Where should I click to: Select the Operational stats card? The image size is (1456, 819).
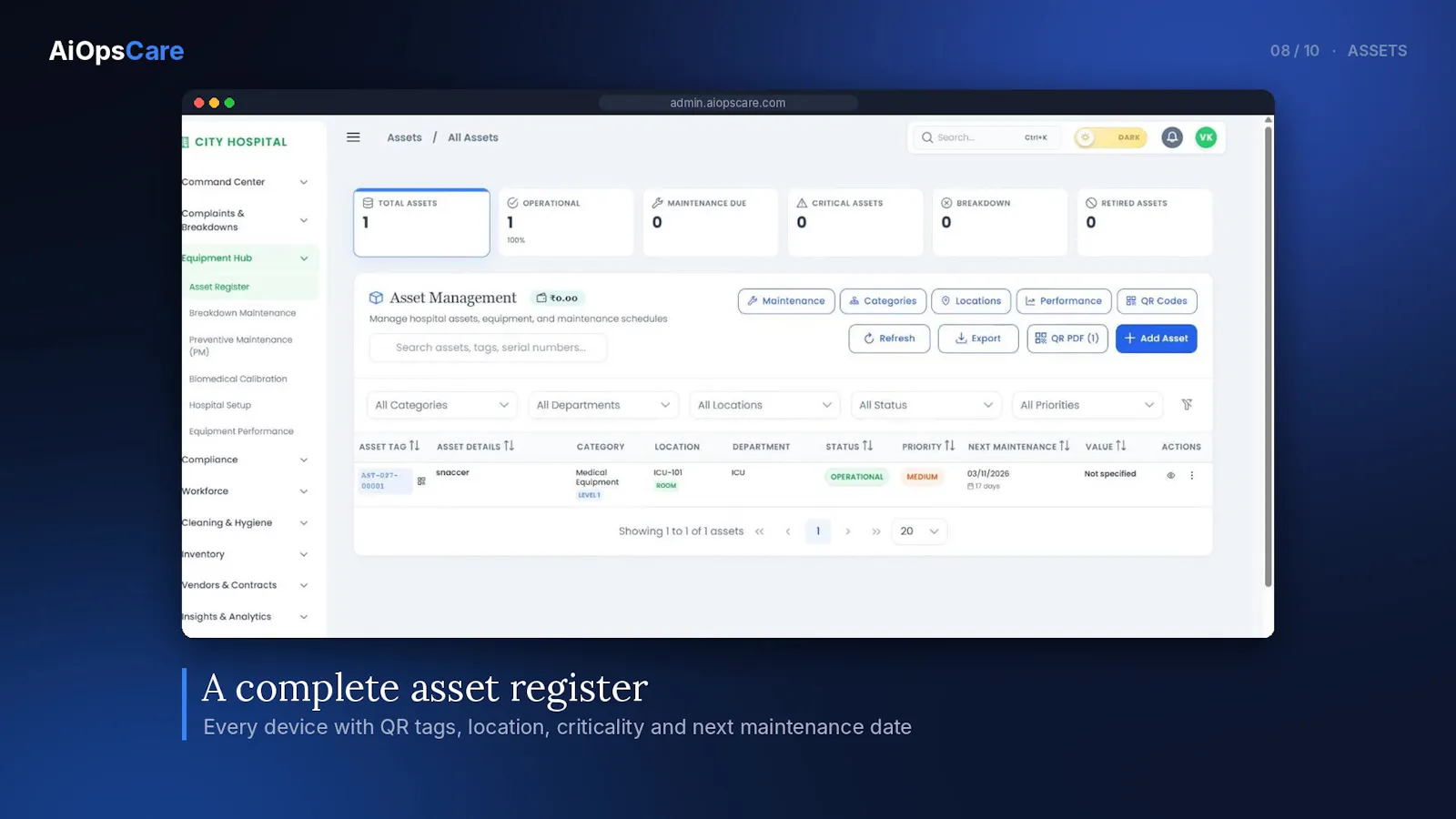click(566, 223)
